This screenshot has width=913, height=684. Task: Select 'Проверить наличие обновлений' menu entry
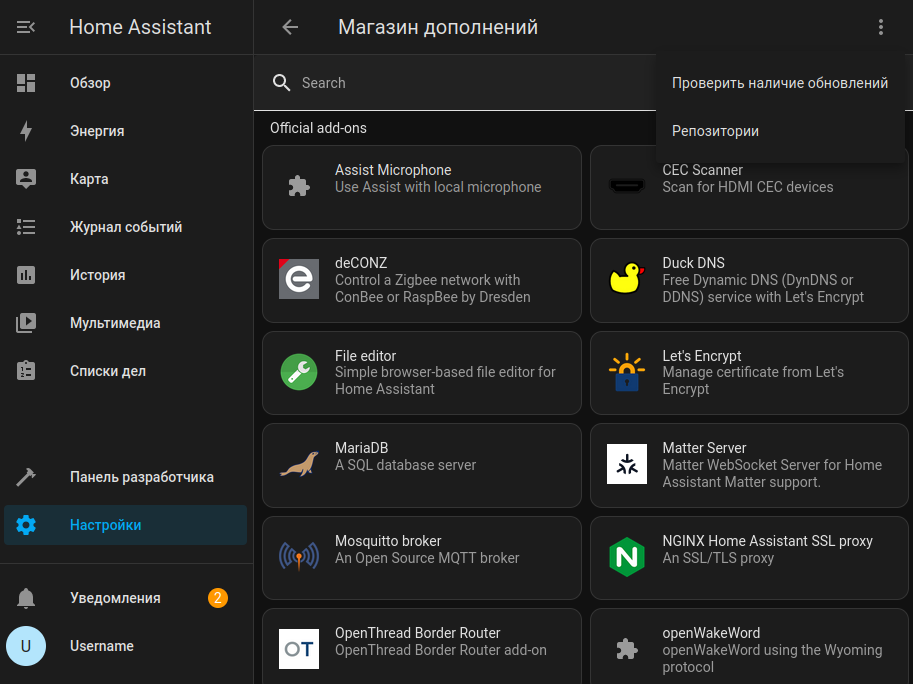(780, 83)
